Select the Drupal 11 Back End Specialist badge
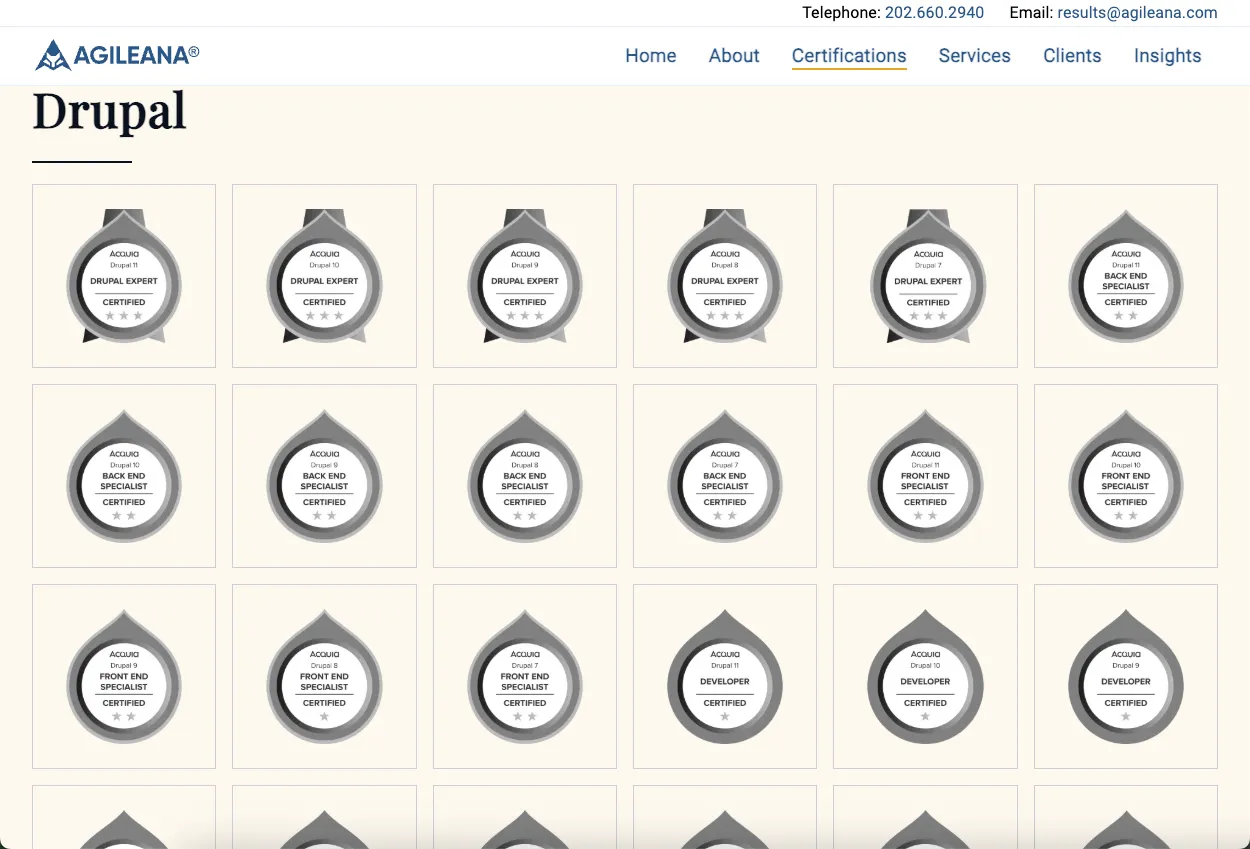Image resolution: width=1250 pixels, height=849 pixels. 1125,276
